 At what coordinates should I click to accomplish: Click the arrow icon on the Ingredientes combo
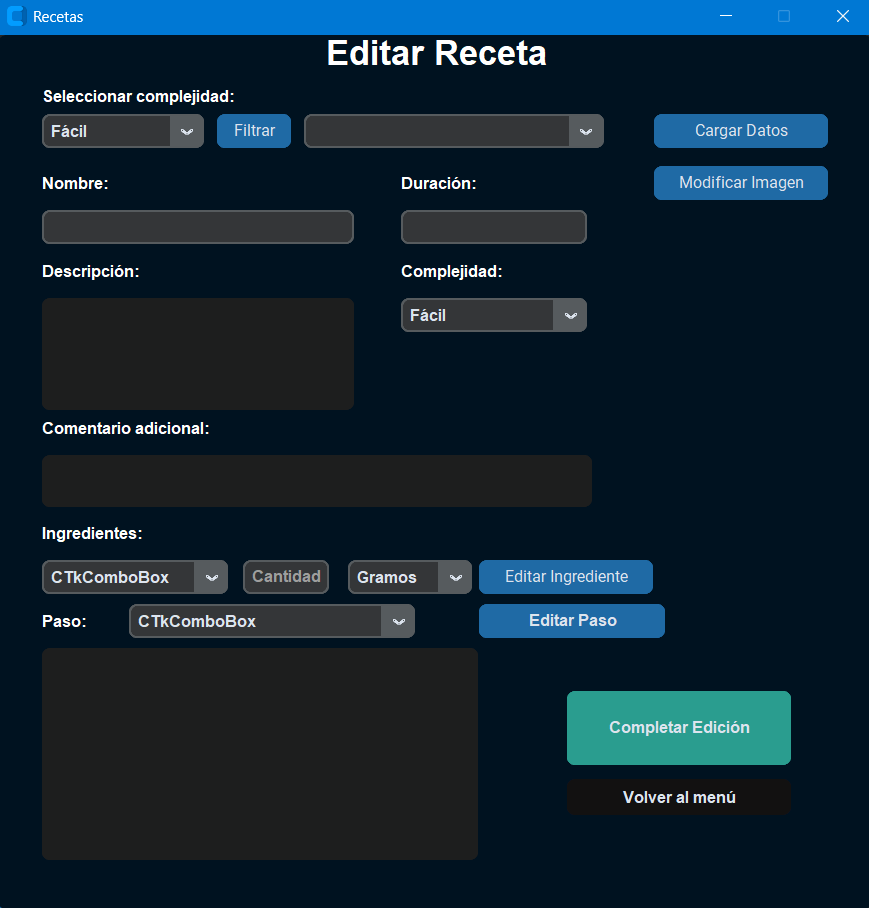click(212, 577)
